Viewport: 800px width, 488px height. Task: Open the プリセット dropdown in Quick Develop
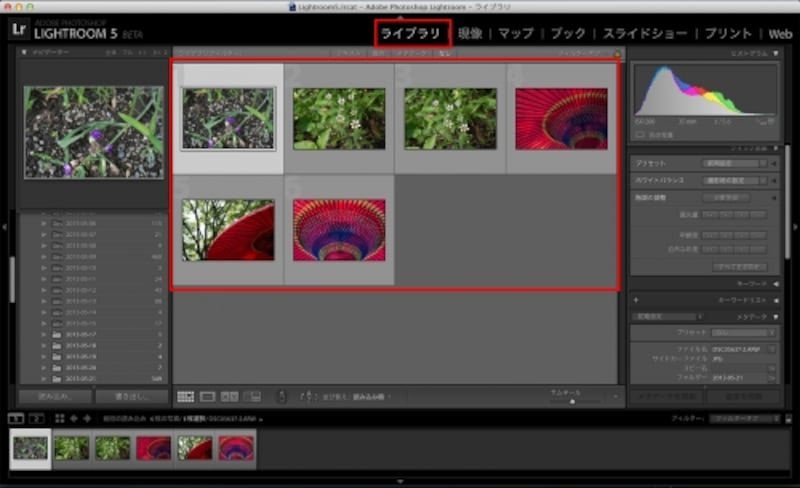point(735,163)
